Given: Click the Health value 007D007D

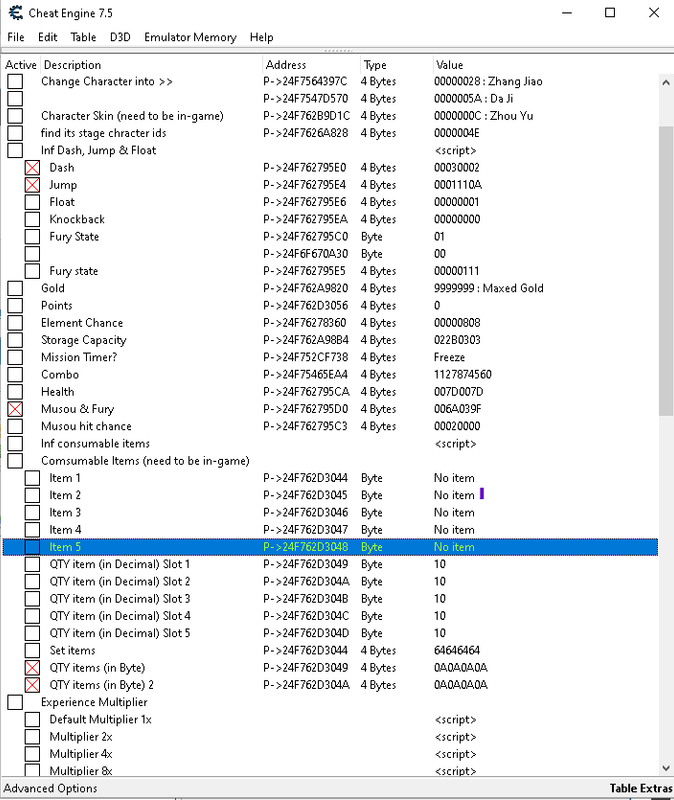Looking at the screenshot, I should (458, 392).
